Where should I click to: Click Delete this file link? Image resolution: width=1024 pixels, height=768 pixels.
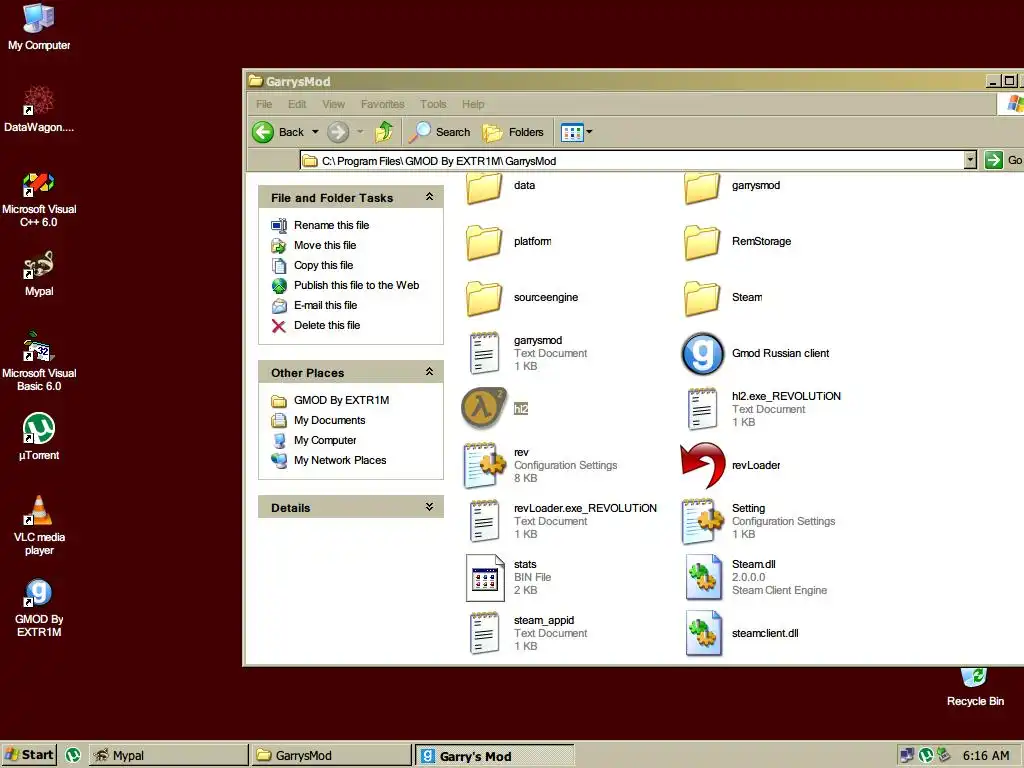[327, 325]
